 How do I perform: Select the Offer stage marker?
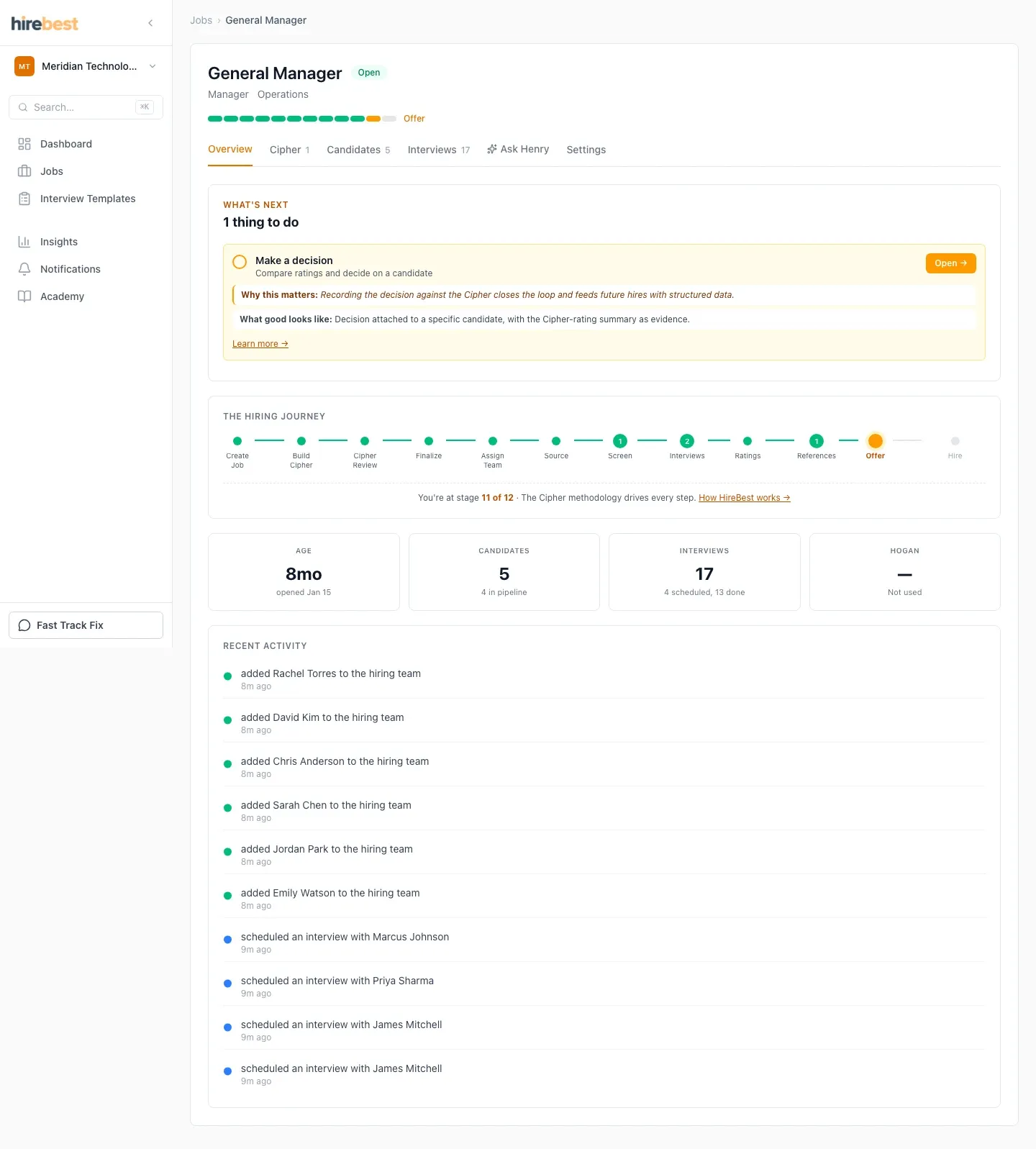tap(876, 441)
